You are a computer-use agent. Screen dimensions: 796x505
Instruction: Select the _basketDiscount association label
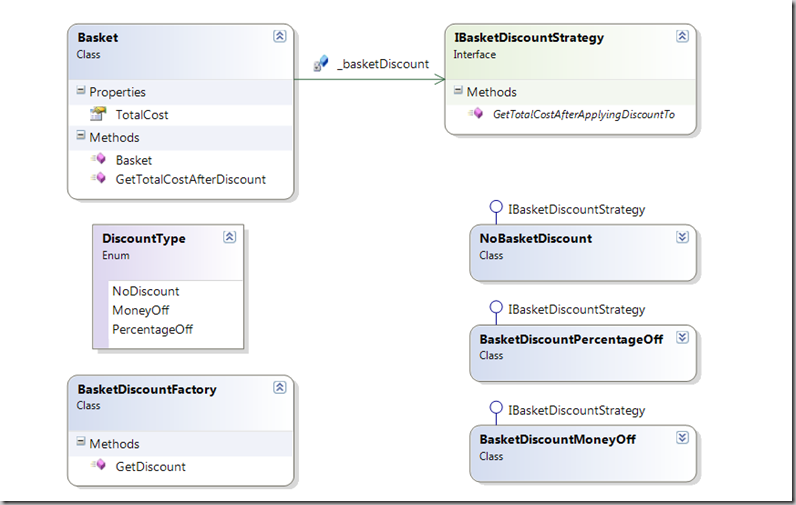point(383,64)
